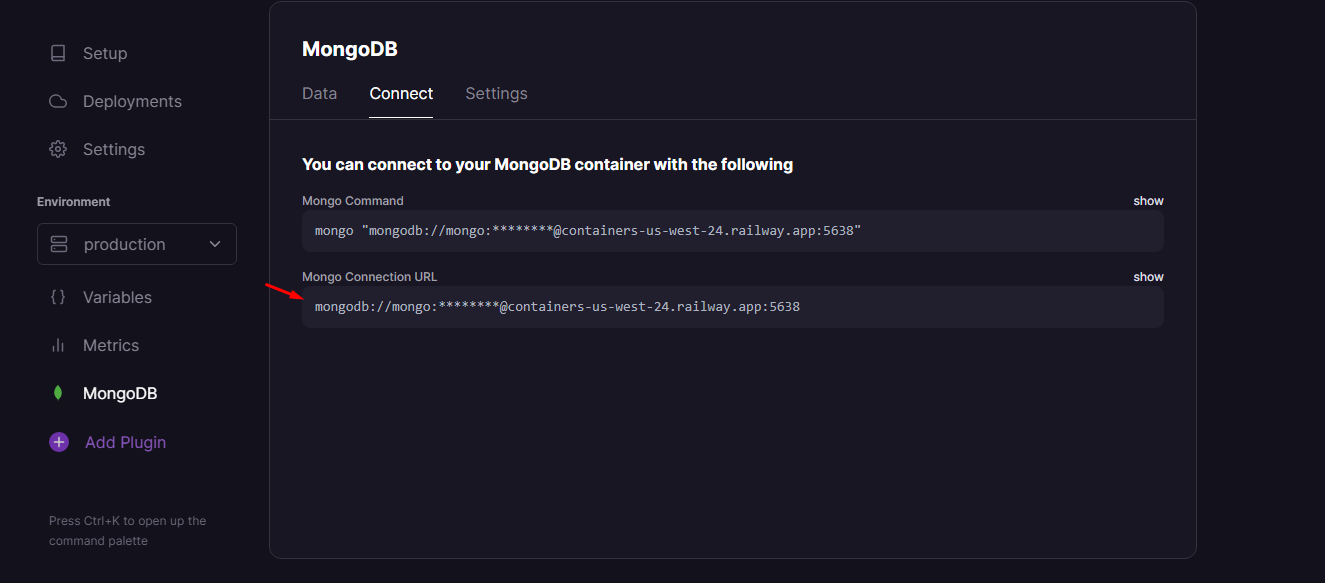The image size is (1325, 583).
Task: Click the Mongo Command code box
Action: coord(732,231)
